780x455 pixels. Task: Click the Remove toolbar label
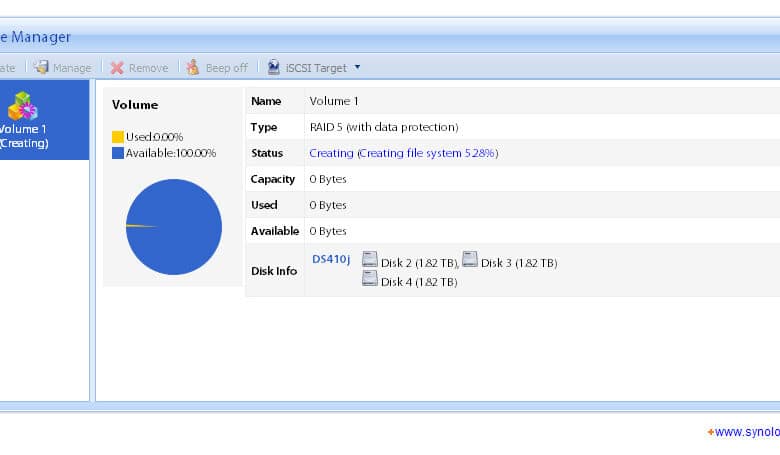[148, 68]
